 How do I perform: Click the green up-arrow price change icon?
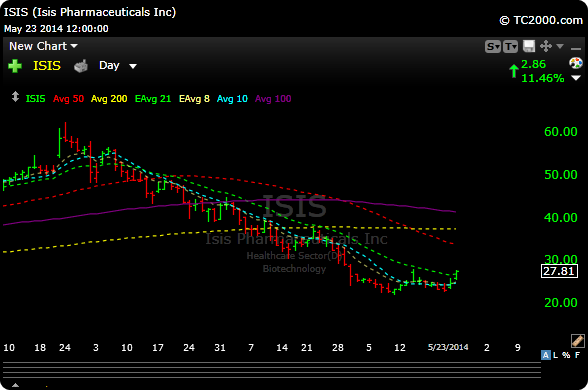(513, 70)
